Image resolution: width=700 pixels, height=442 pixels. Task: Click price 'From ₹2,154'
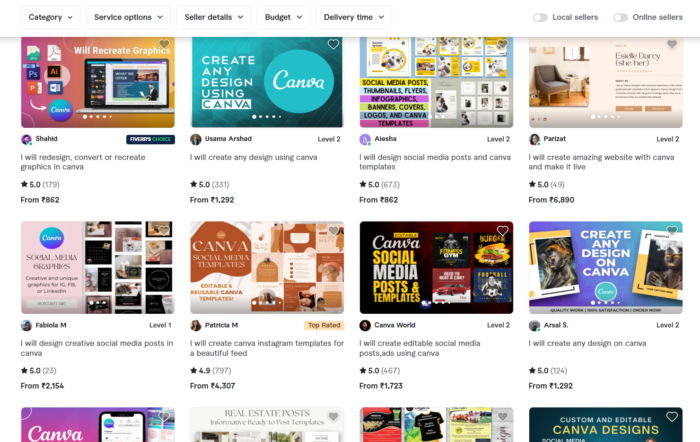42,386
